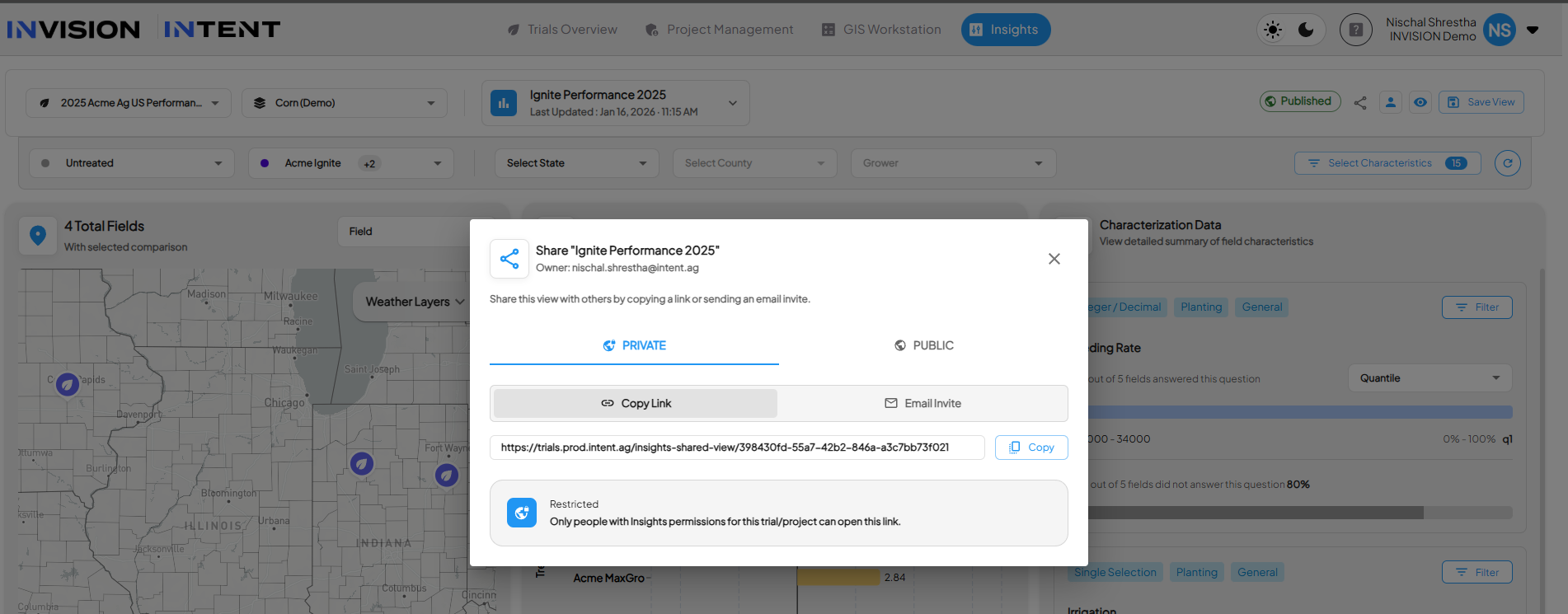Click the Save View button
Screen dimensions: 1568x614
tap(1481, 102)
